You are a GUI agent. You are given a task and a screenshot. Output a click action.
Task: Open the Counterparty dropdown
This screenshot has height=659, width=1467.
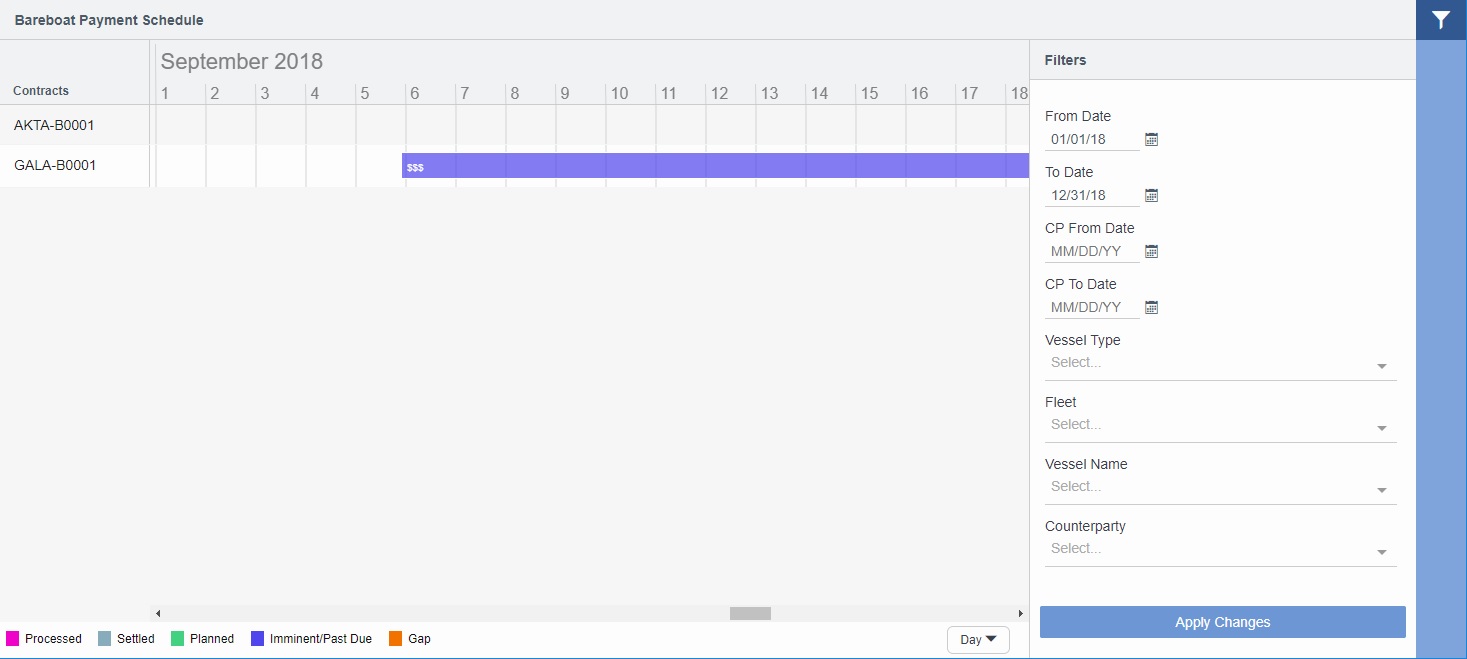click(x=1383, y=552)
